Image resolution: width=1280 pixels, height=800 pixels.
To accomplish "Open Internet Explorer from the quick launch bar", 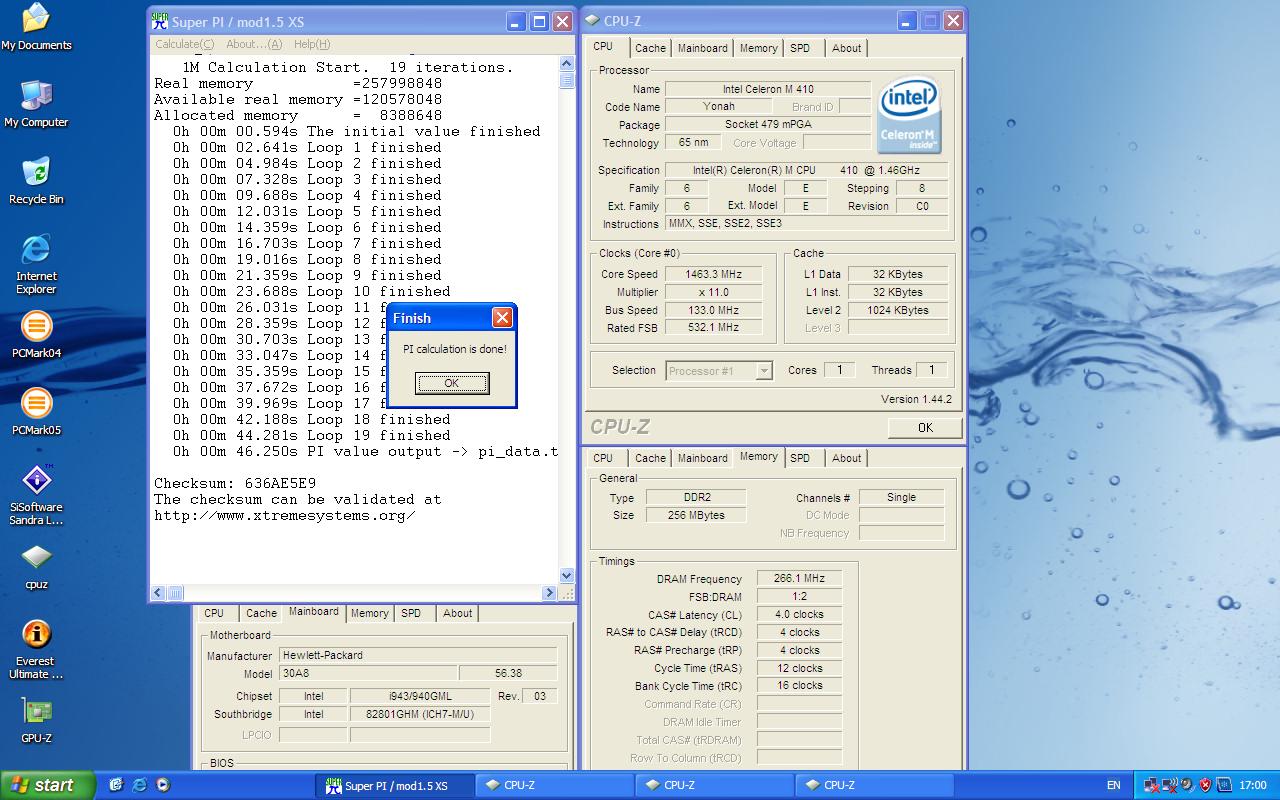I will (139, 785).
